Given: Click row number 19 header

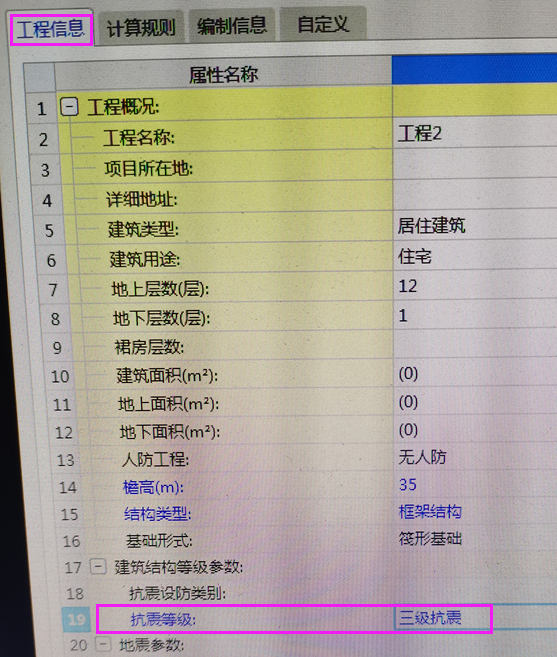Looking at the screenshot, I should (76, 619).
